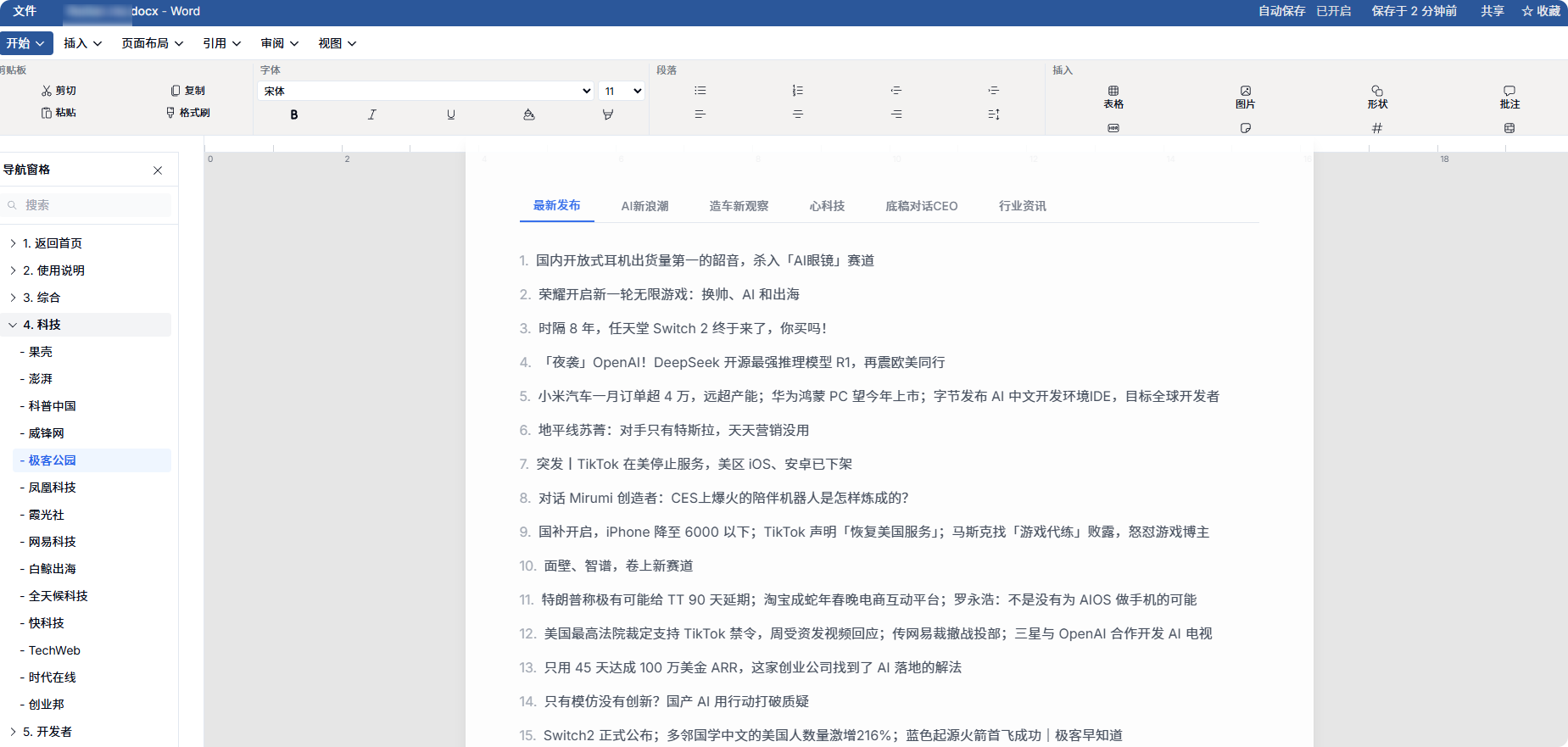This screenshot has width=1568, height=747.
Task: Click the text highlighter icon
Action: [608, 114]
